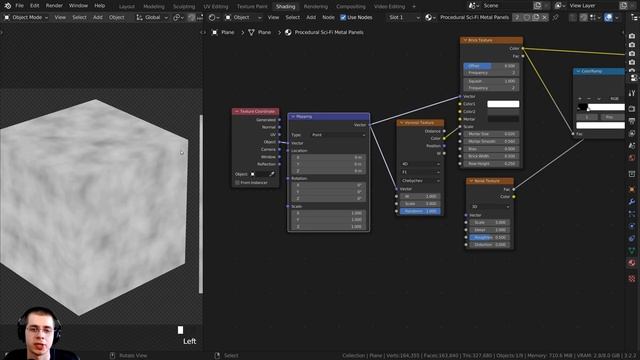Open the File menu

(x=19, y=6)
